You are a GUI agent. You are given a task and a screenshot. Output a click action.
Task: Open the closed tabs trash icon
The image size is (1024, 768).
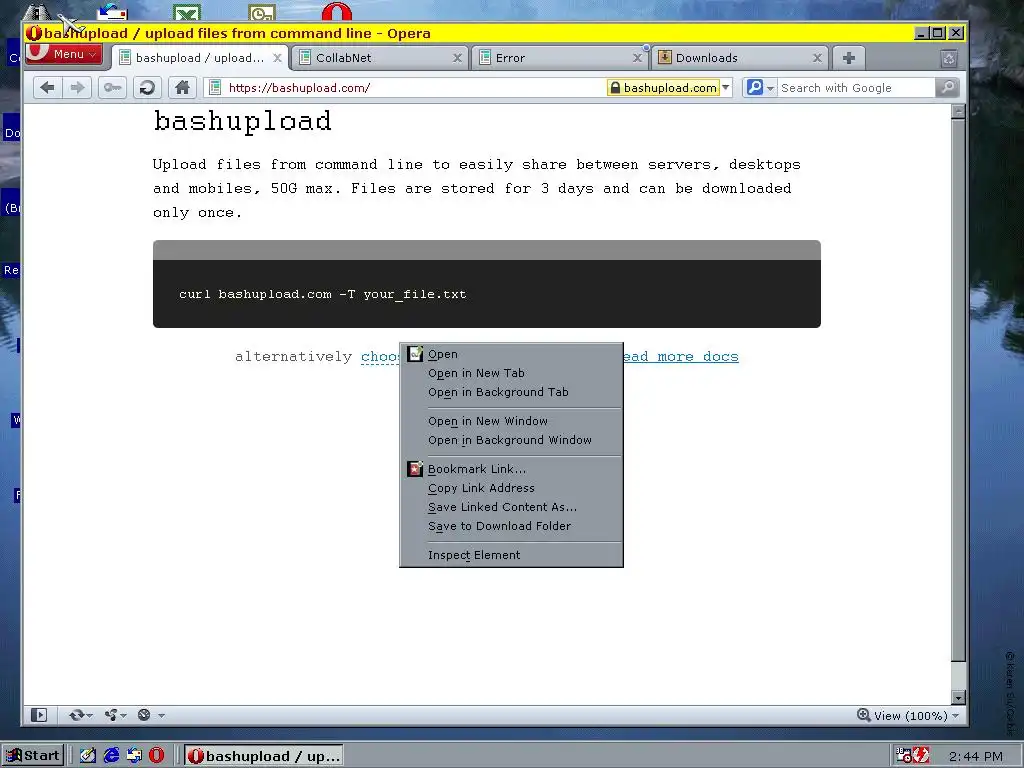(949, 58)
